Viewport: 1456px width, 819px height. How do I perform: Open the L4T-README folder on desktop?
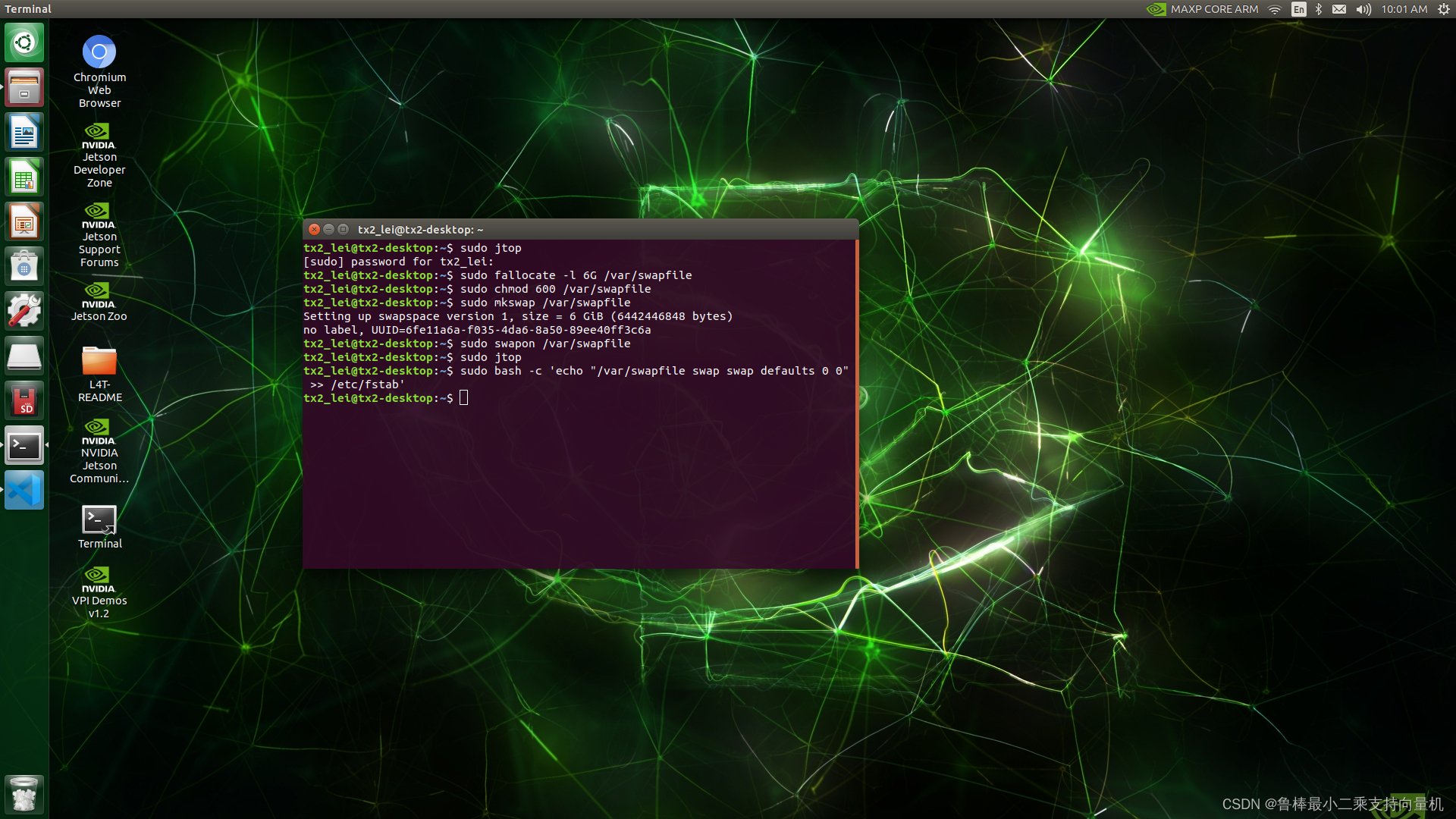click(99, 374)
